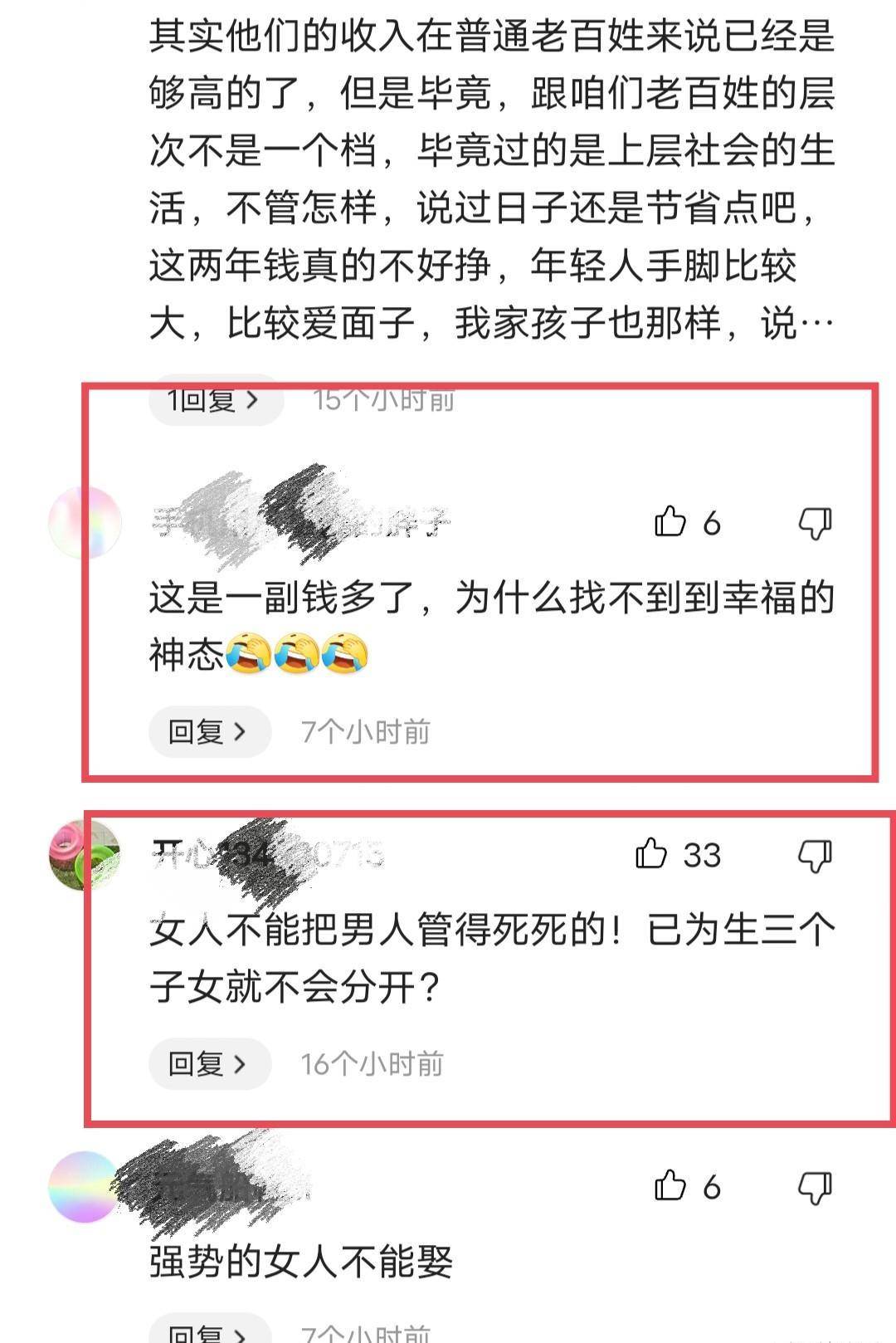Open the gradient avatar of the 强势的女人 commenter

85,1187
